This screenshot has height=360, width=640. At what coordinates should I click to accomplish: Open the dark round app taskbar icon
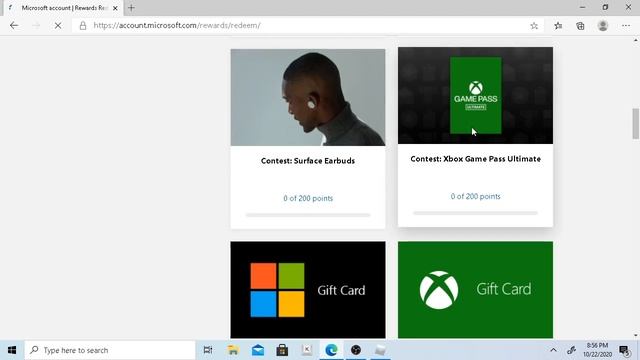[356, 350]
